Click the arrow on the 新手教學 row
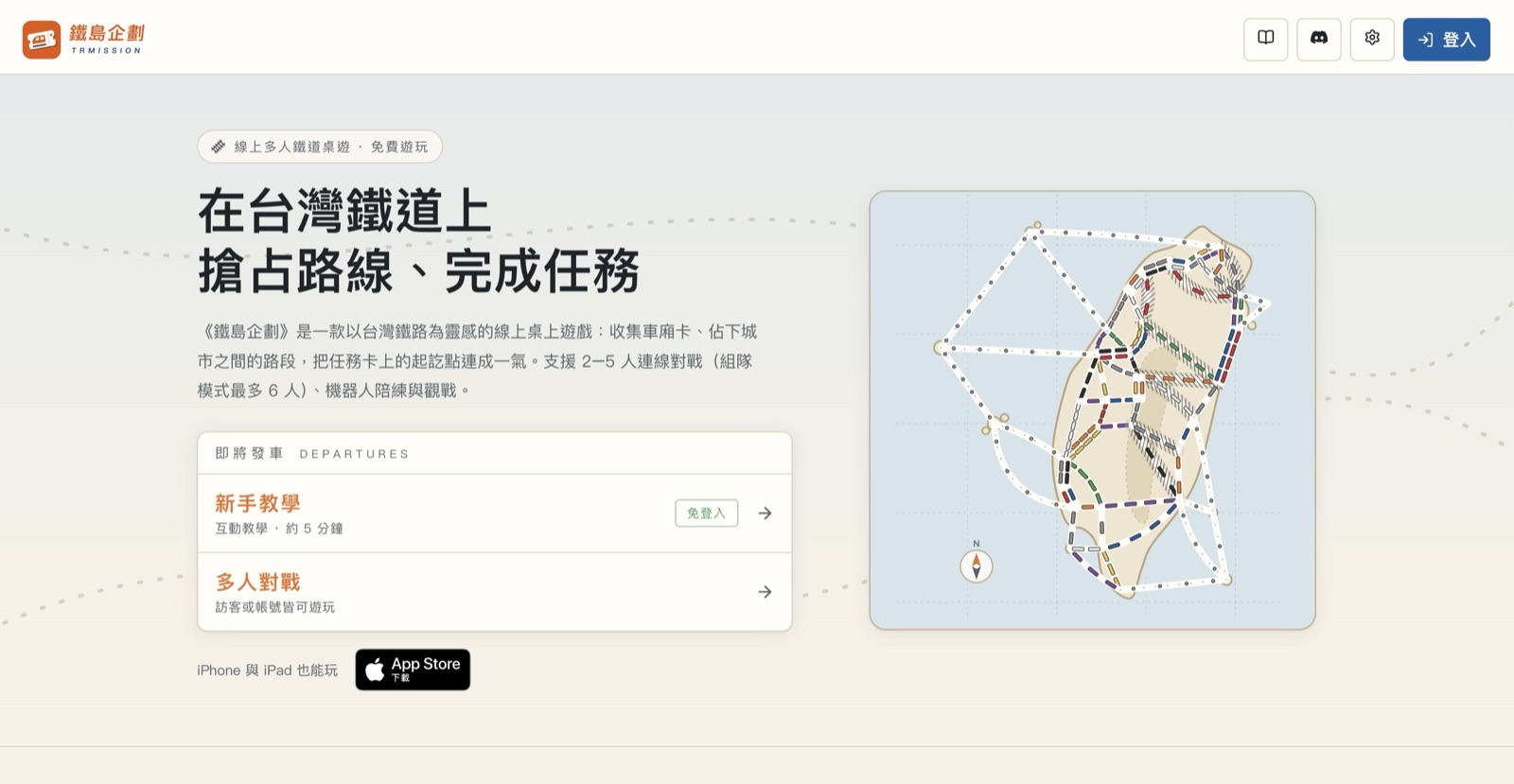1514x784 pixels. coord(765,514)
